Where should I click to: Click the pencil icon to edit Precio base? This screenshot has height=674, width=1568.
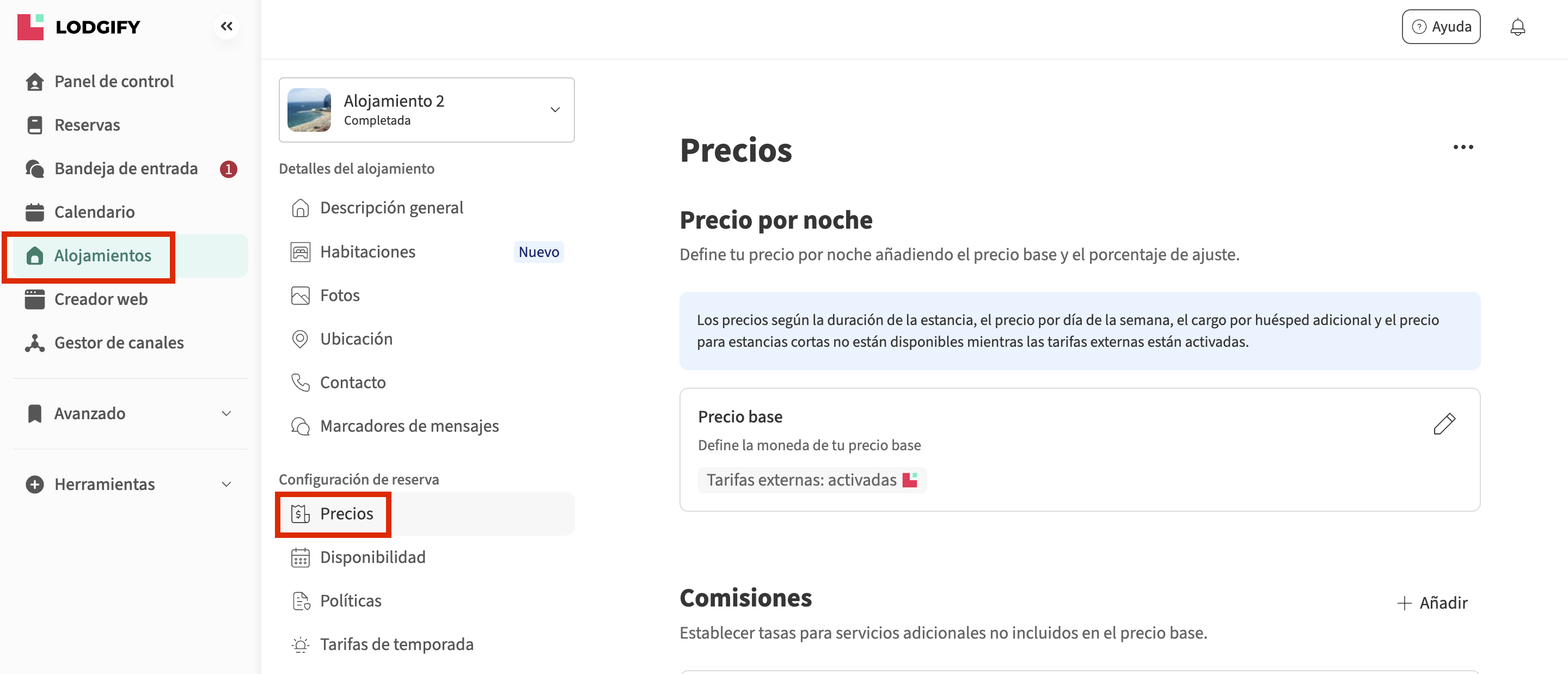point(1444,424)
